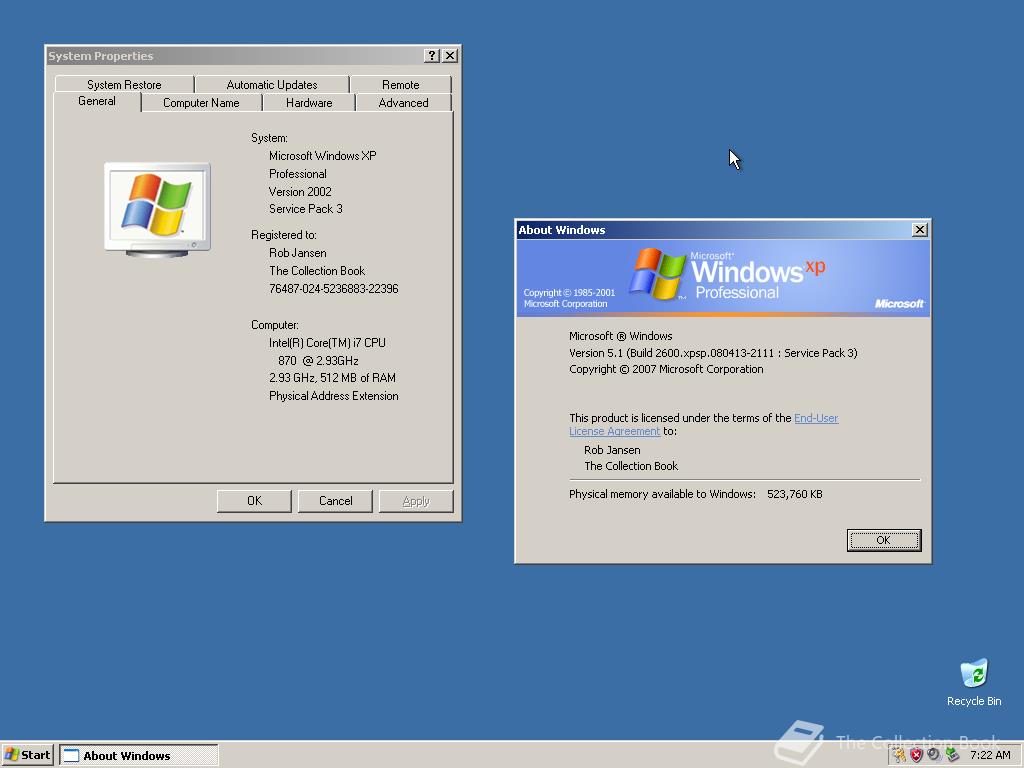
Task: Open the Remote tab
Action: click(x=400, y=84)
